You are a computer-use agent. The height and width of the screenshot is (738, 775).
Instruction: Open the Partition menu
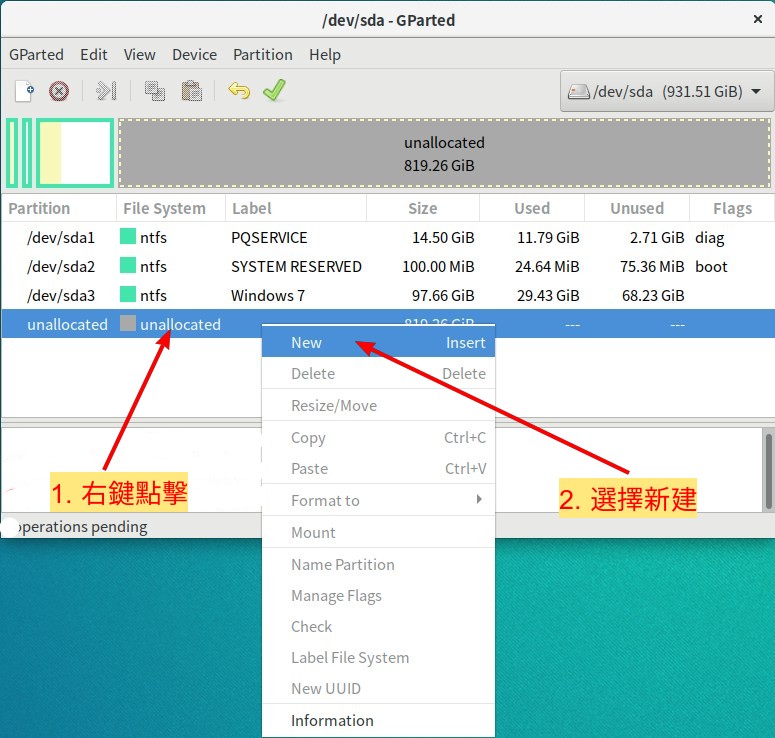262,55
